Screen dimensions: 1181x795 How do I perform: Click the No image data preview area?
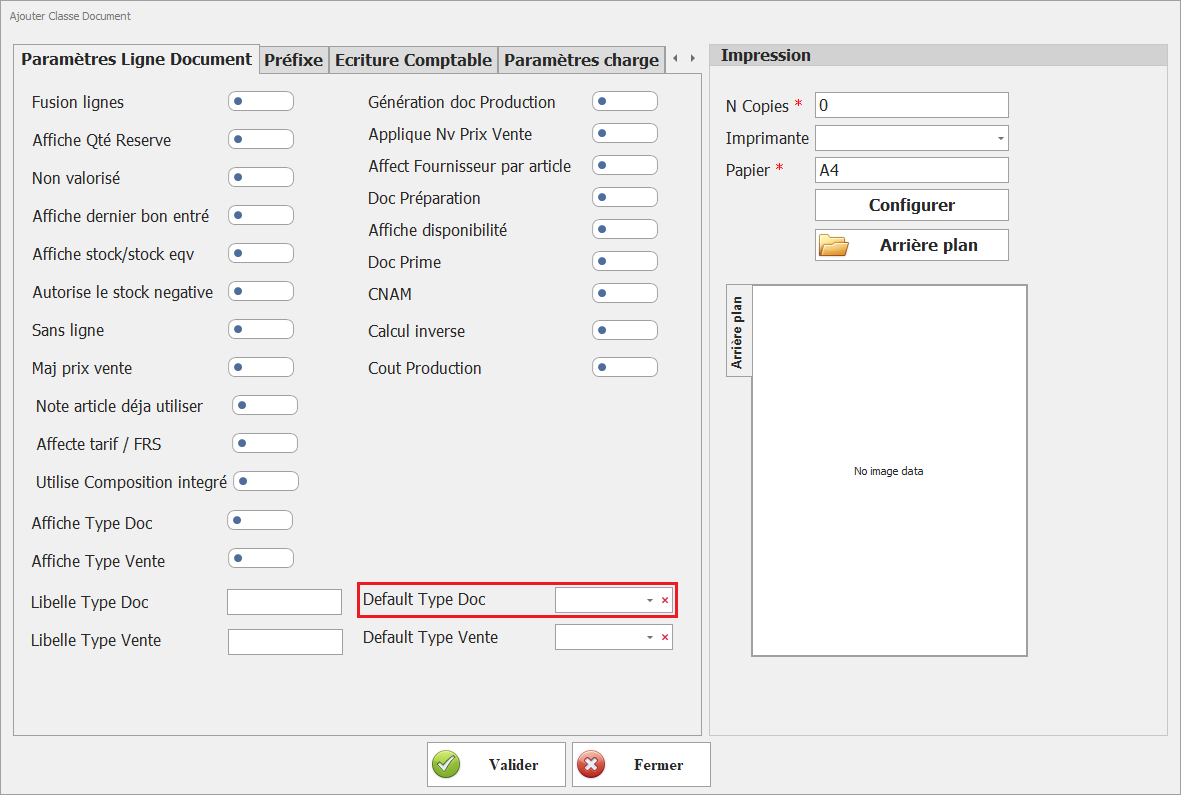[x=889, y=471]
